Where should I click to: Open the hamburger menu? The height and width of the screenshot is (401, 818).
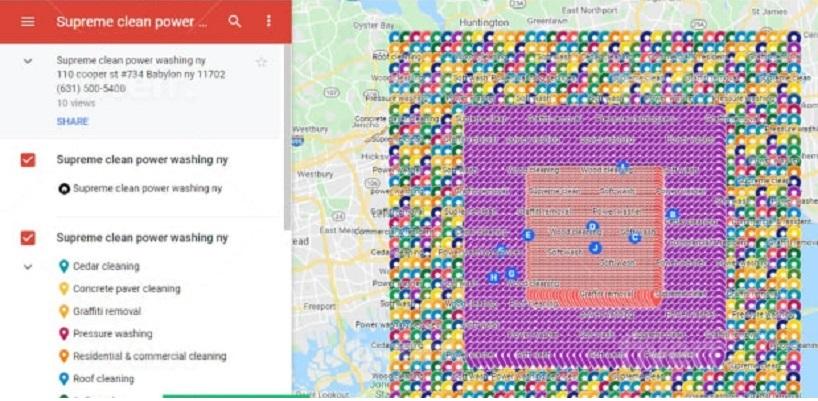(28, 21)
